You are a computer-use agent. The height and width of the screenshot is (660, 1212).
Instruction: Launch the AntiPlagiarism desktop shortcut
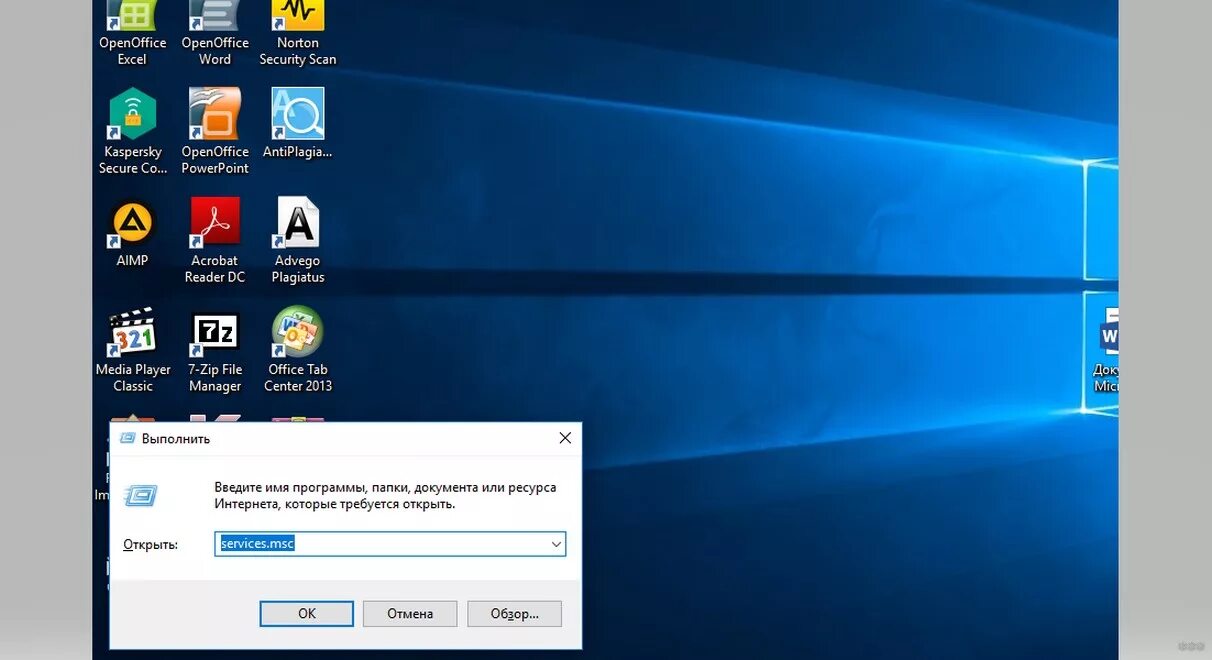298,124
